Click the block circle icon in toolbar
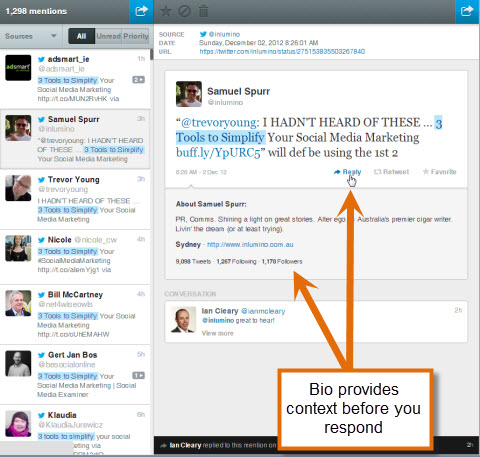Viewport: 480px width, 457px height. (x=184, y=11)
